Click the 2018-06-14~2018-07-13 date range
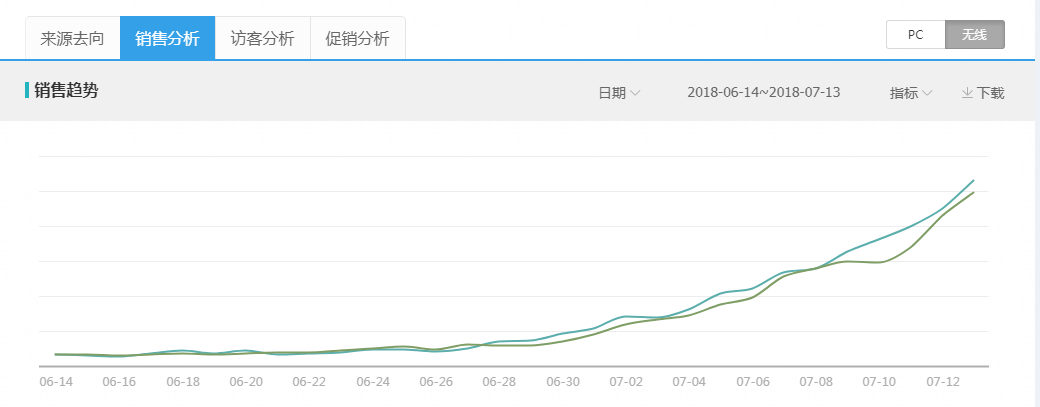Image resolution: width=1040 pixels, height=407 pixels. (763, 93)
